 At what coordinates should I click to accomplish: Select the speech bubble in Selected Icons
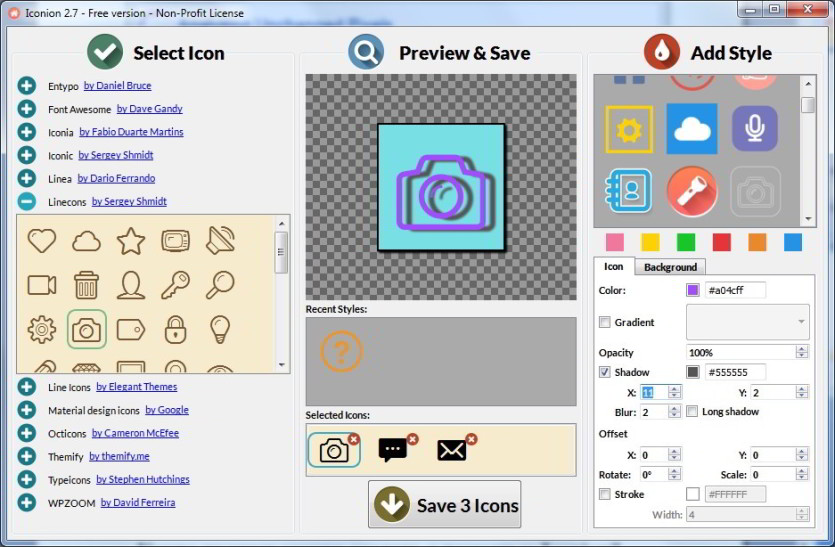pos(392,451)
